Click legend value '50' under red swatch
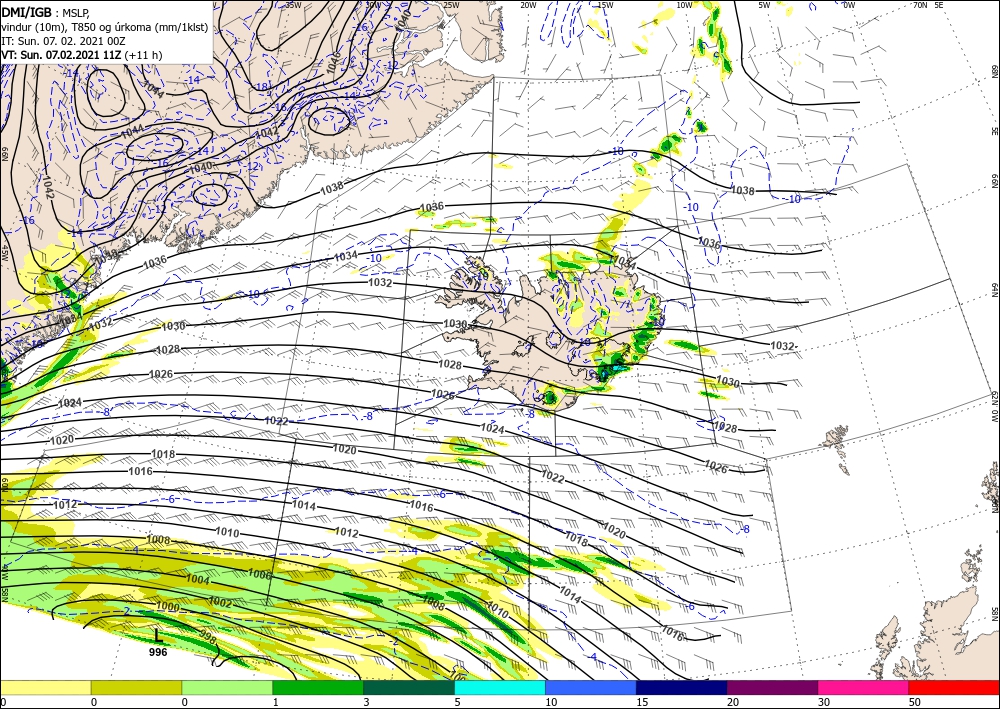 click(914, 702)
